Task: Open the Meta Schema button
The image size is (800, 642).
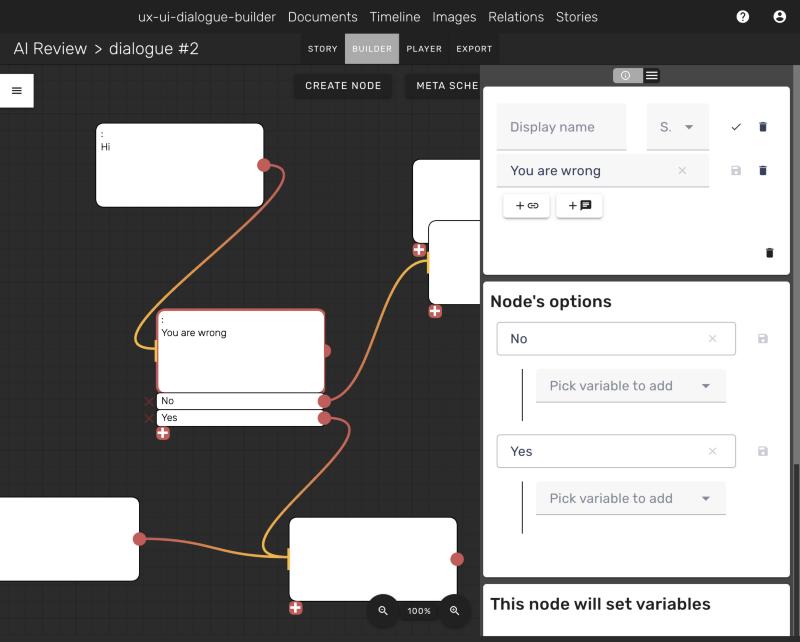Action: pos(443,86)
